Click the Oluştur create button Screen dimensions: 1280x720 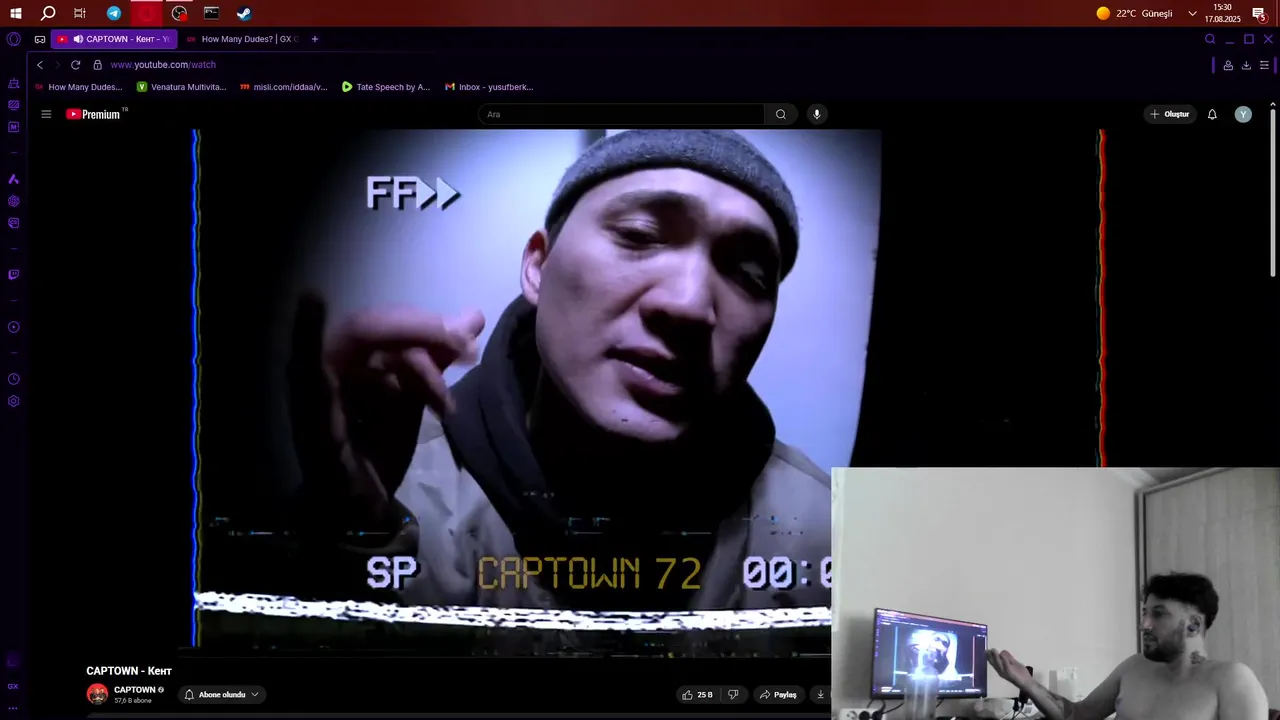tap(1170, 114)
